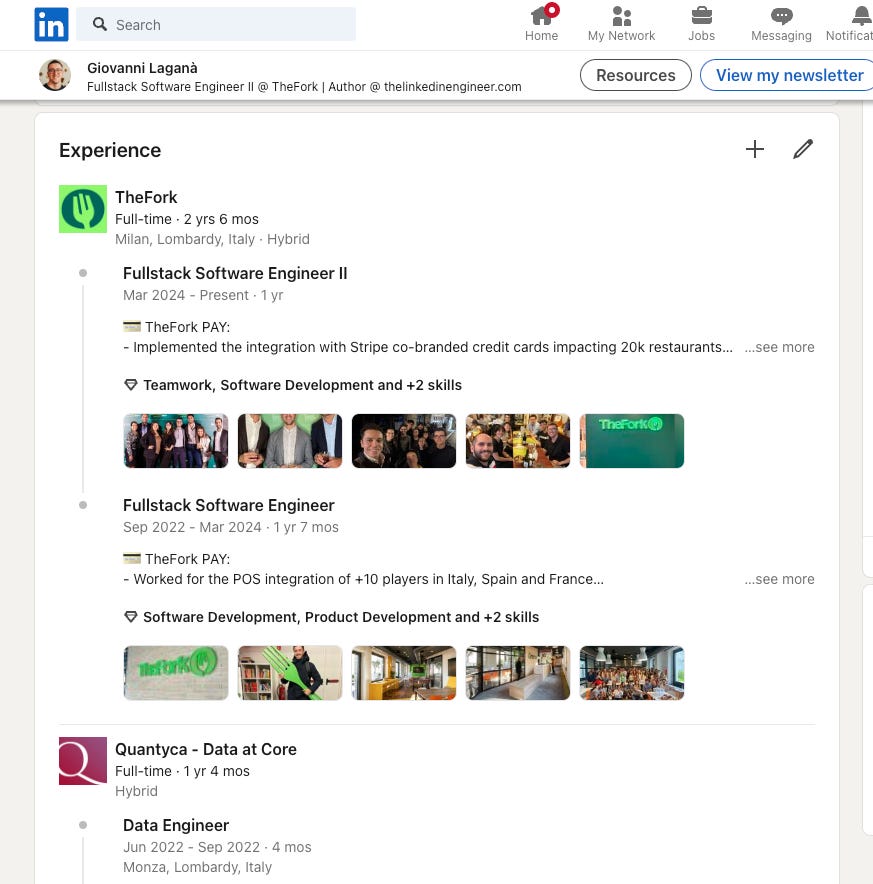Open Teamwork, Software Development skills link
The image size is (873, 884).
302,385
